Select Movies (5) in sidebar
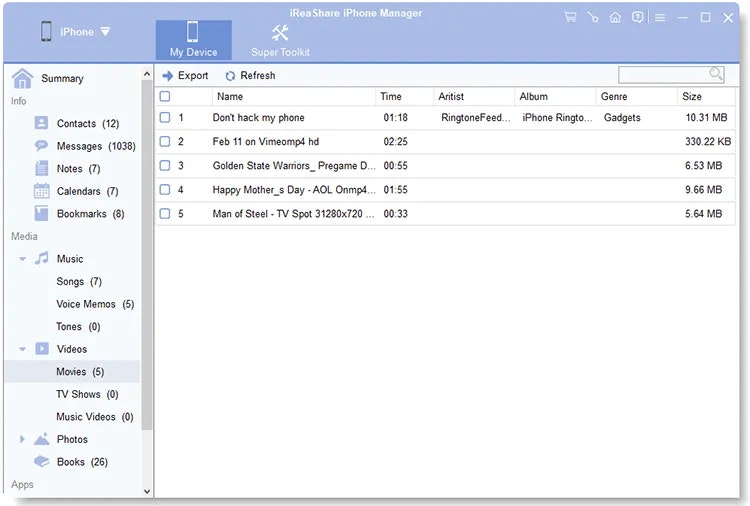The image size is (750, 506). [72, 372]
